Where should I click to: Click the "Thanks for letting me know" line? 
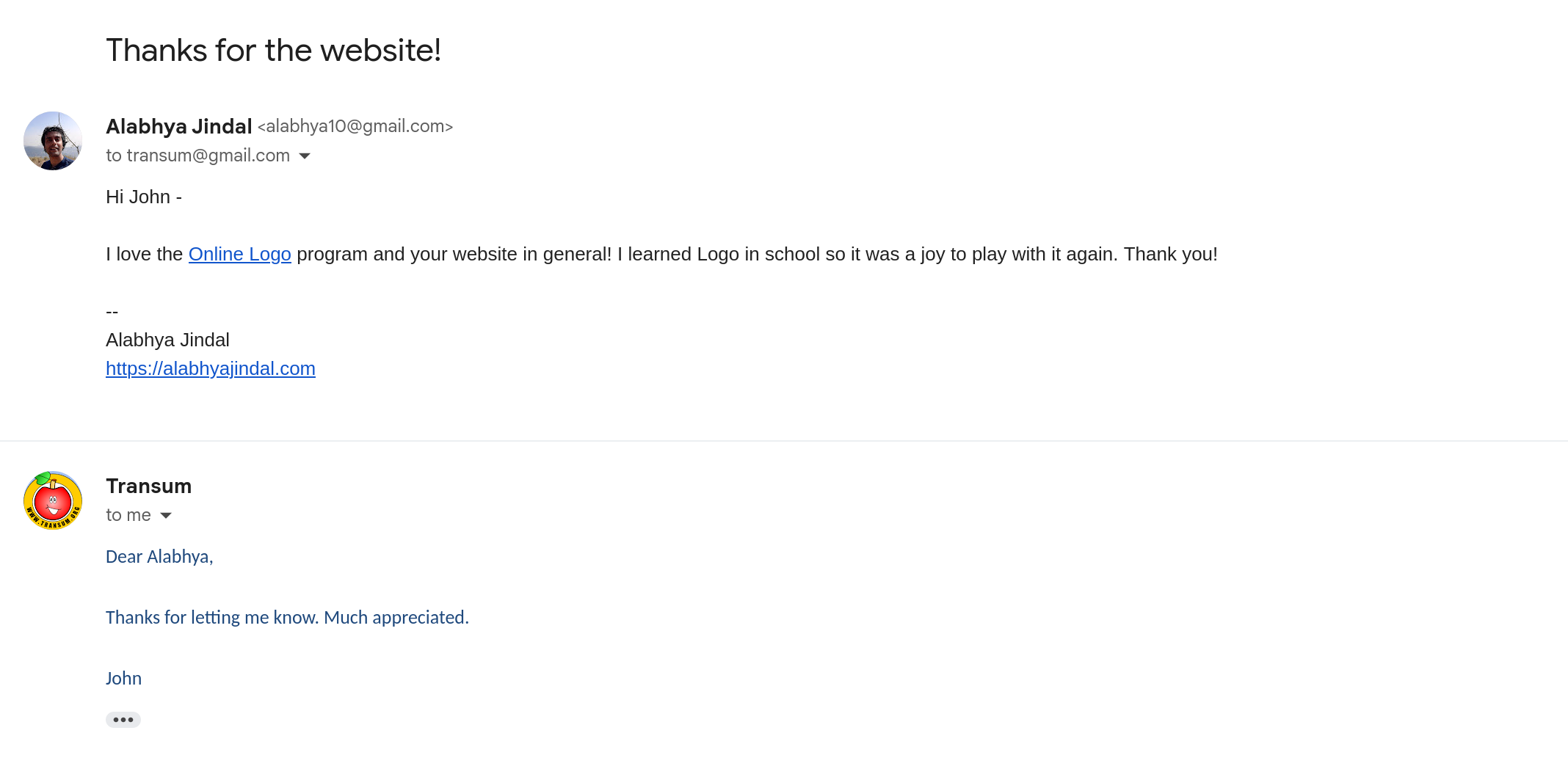click(x=287, y=618)
